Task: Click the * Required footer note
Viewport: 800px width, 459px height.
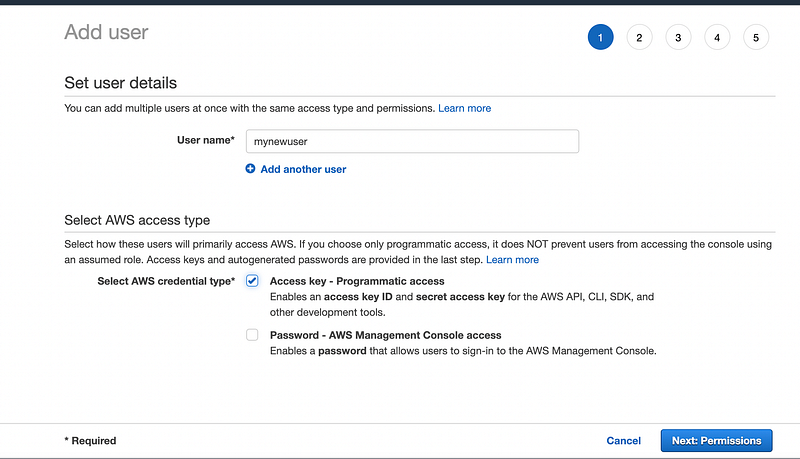Action: pyautogui.click(x=90, y=441)
